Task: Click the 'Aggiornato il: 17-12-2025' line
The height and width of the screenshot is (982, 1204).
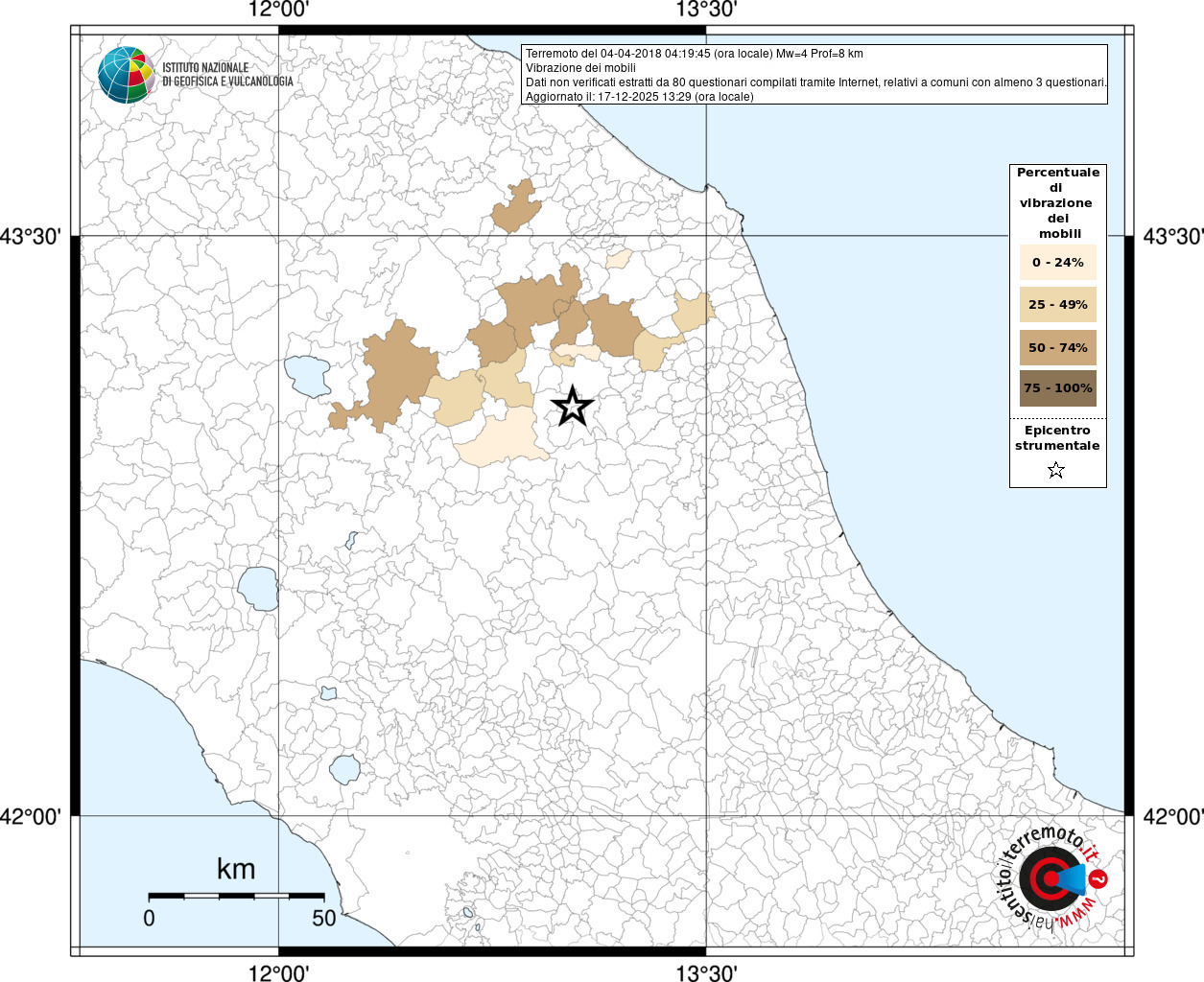Action: coord(639,97)
